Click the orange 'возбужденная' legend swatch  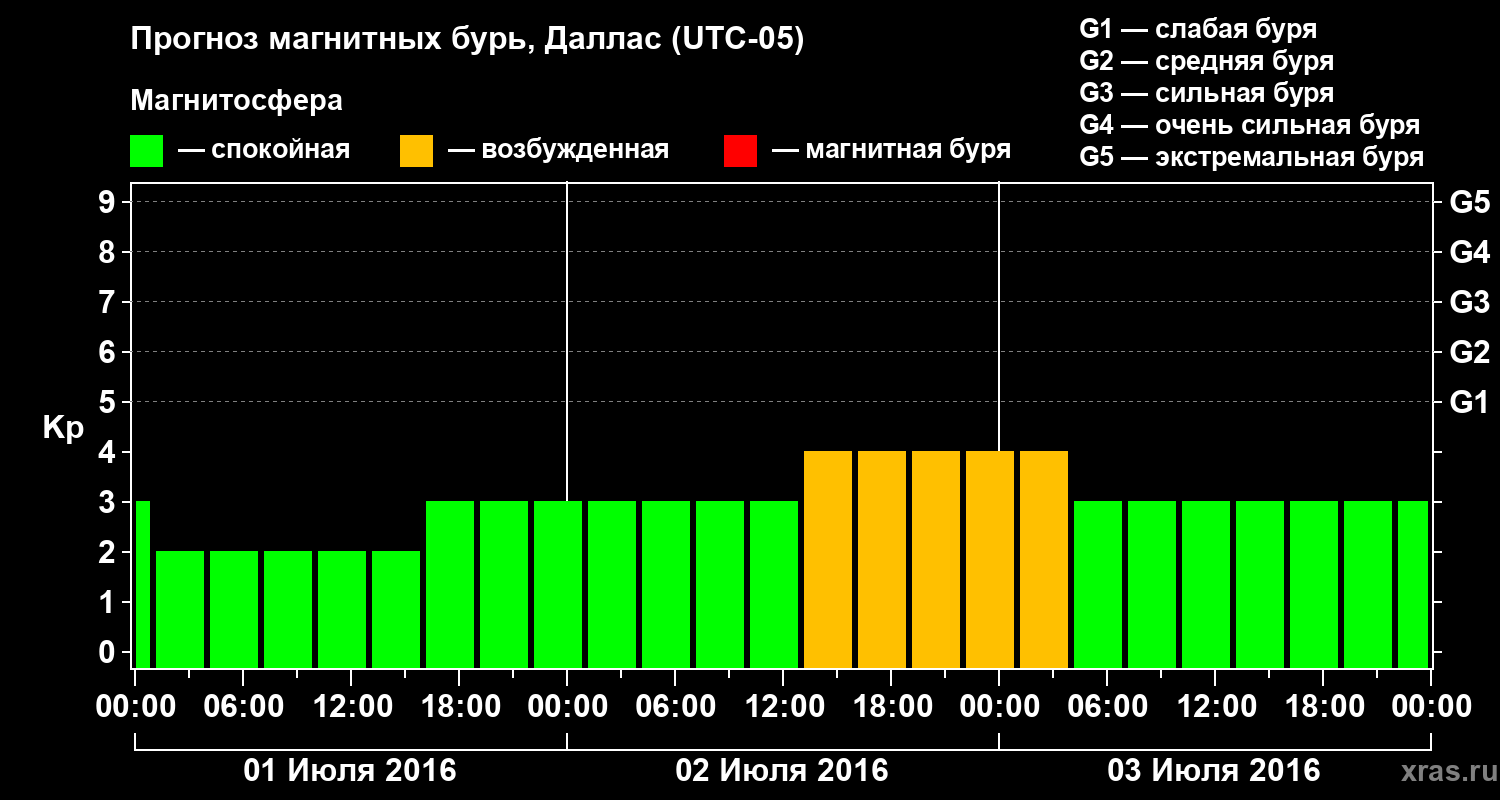416,151
